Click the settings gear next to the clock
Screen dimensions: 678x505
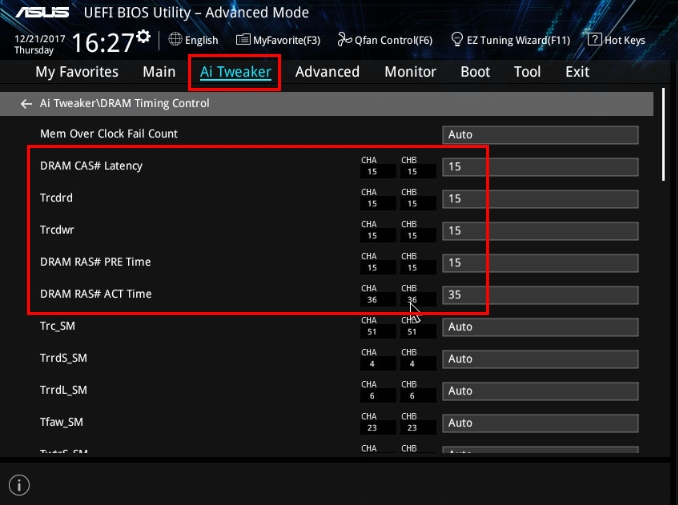tap(144, 36)
